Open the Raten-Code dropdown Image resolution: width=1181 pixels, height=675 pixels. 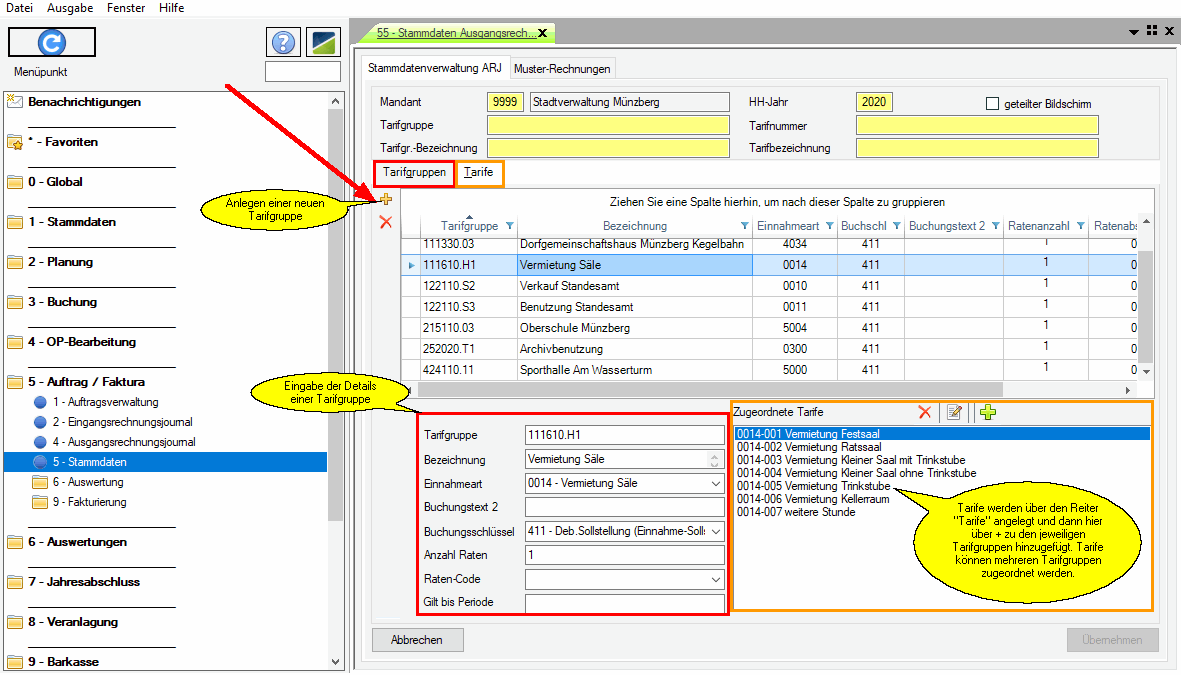tap(715, 580)
